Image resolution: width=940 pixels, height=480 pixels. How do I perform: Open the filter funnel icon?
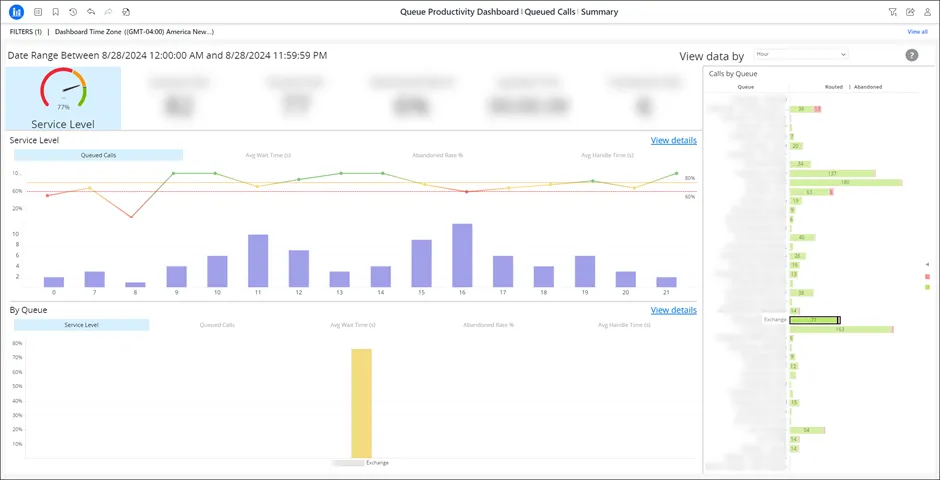893,11
